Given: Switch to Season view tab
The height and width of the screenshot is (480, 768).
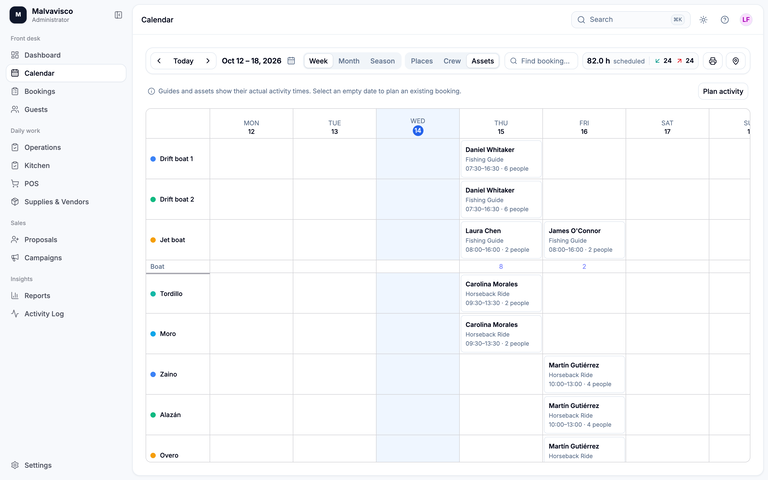Looking at the screenshot, I should [382, 61].
